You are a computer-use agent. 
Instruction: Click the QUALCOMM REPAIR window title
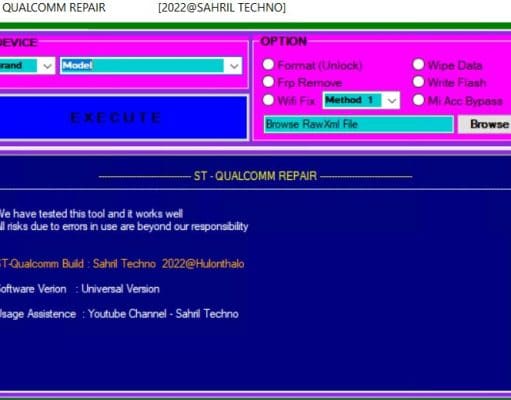coord(54,7)
